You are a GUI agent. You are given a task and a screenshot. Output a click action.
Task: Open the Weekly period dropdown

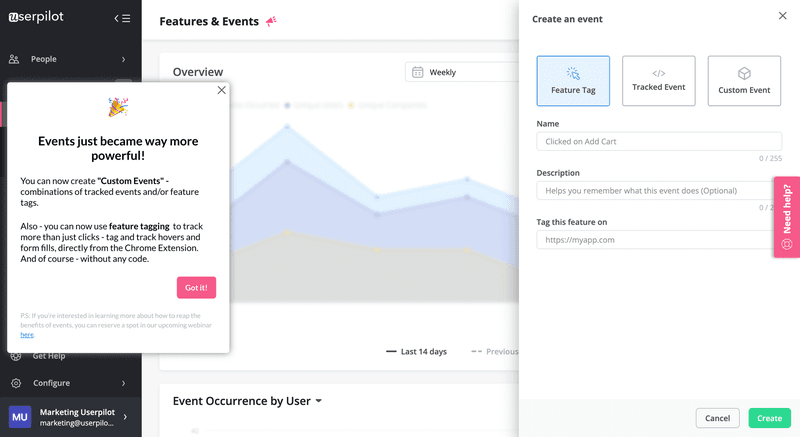click(x=462, y=72)
